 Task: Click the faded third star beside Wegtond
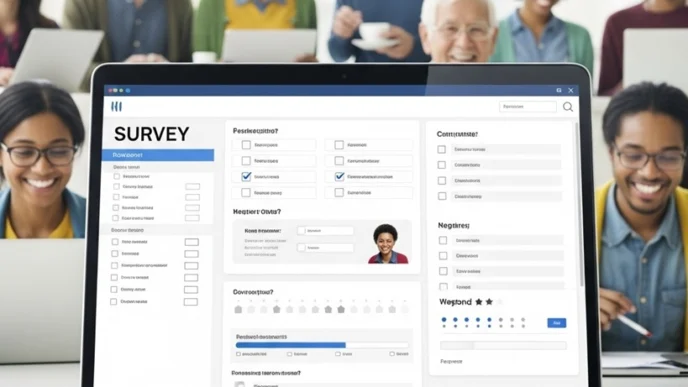[500, 302]
